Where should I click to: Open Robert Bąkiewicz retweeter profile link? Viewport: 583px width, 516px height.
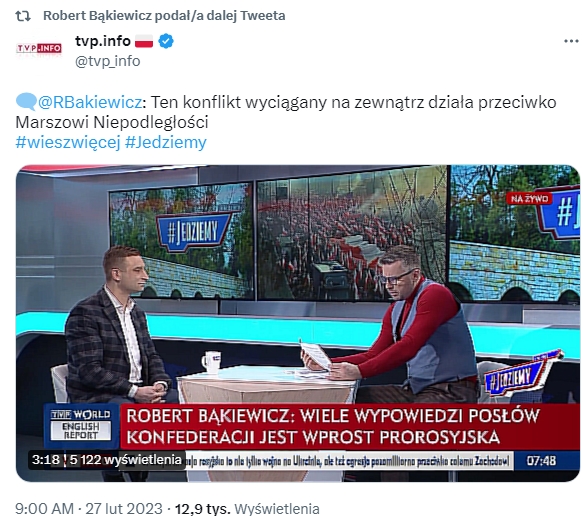pyautogui.click(x=97, y=16)
